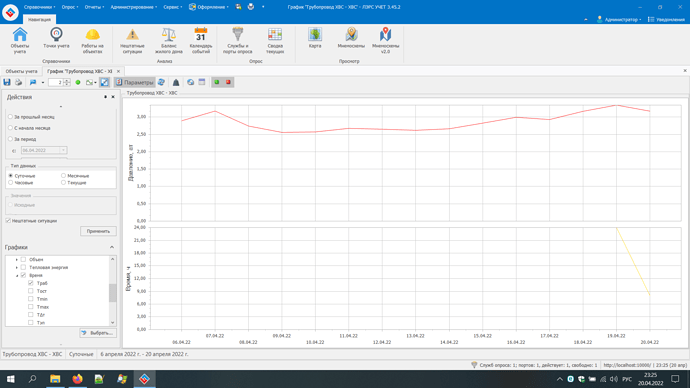The height and width of the screenshot is (388, 690).
Task: Click the window layout toolbar icon
Action: tap(202, 82)
